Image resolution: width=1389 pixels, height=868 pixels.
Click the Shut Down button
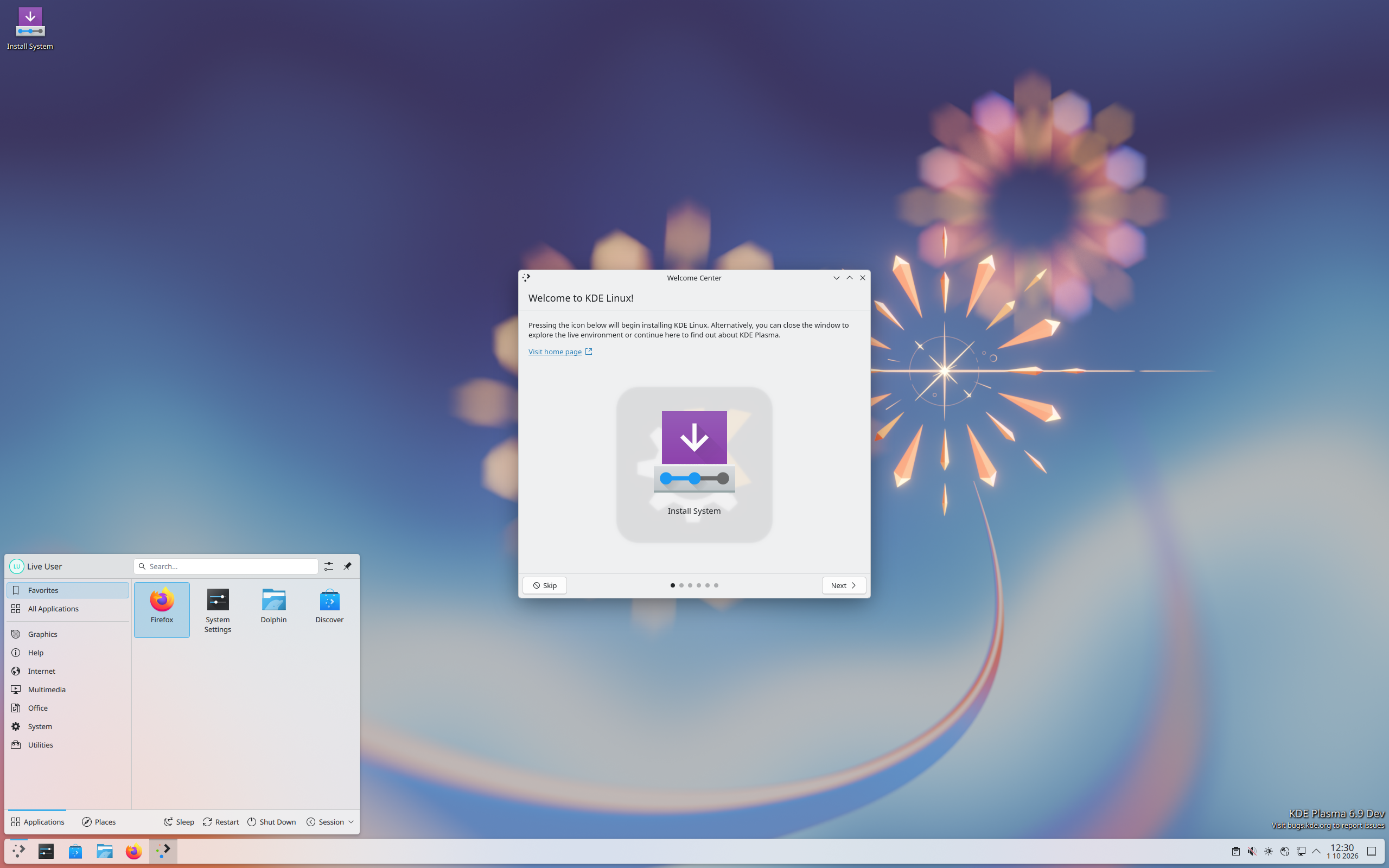[x=271, y=822]
